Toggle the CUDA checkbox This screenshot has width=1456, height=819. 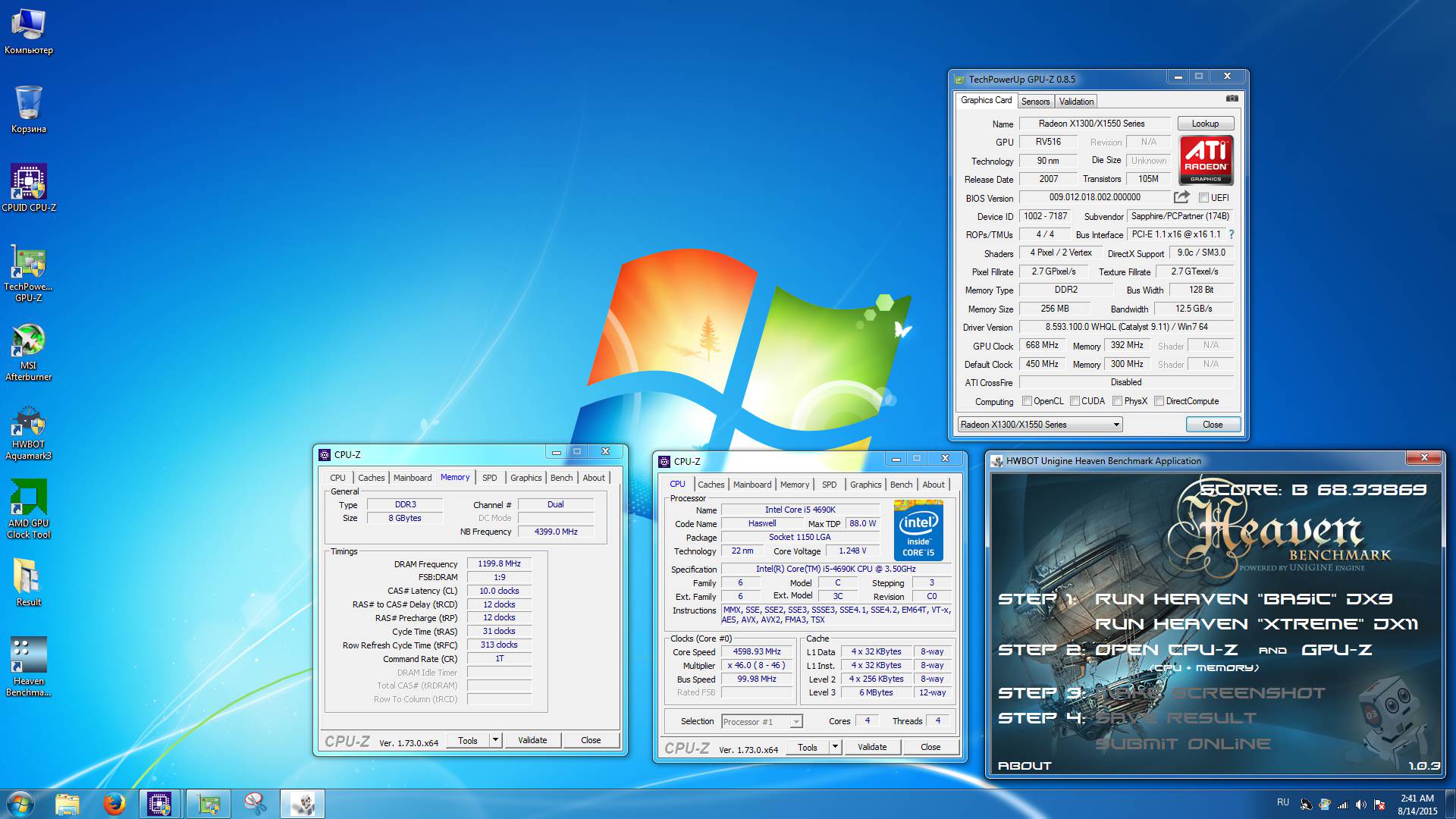1075,401
